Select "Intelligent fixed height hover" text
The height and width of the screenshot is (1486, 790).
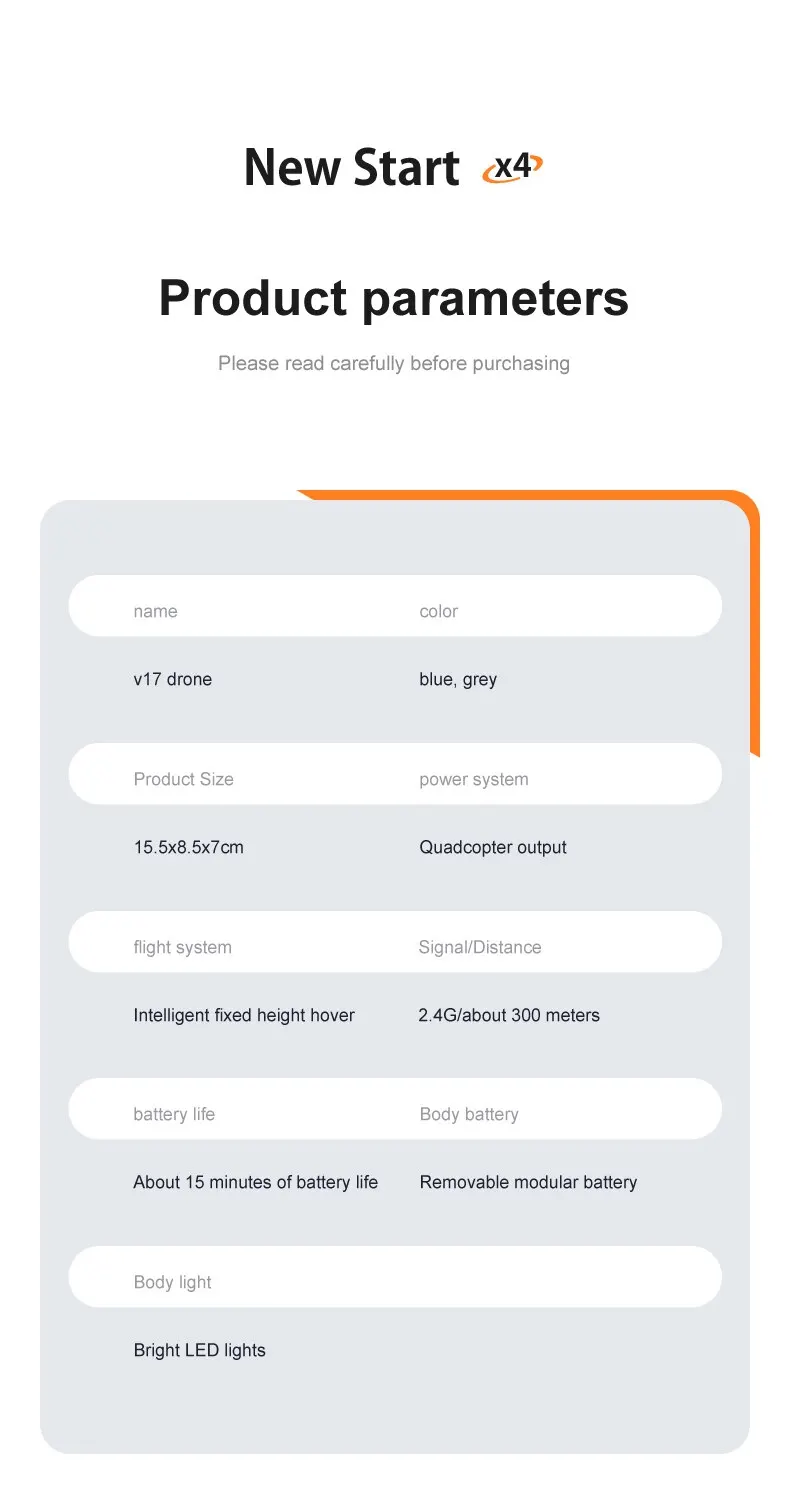(x=244, y=1015)
